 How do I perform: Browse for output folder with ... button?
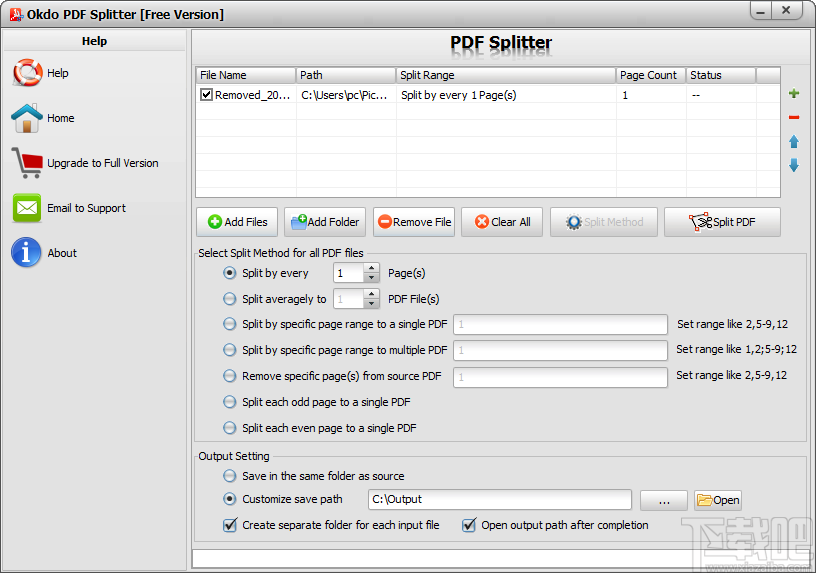pos(664,500)
